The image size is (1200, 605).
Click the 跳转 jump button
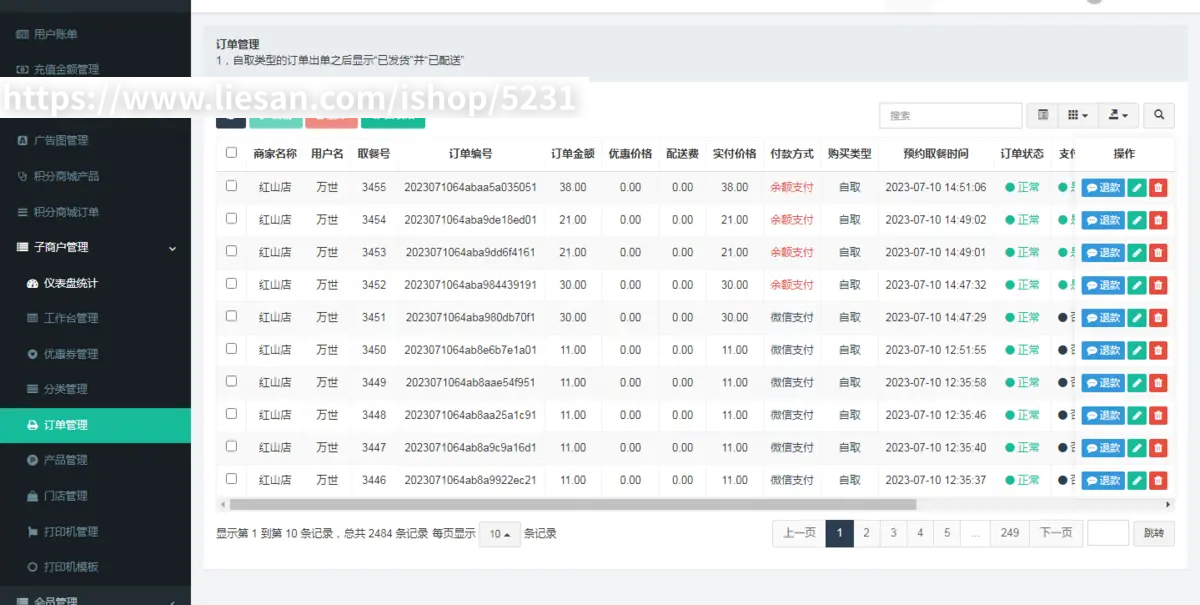[x=1154, y=533]
